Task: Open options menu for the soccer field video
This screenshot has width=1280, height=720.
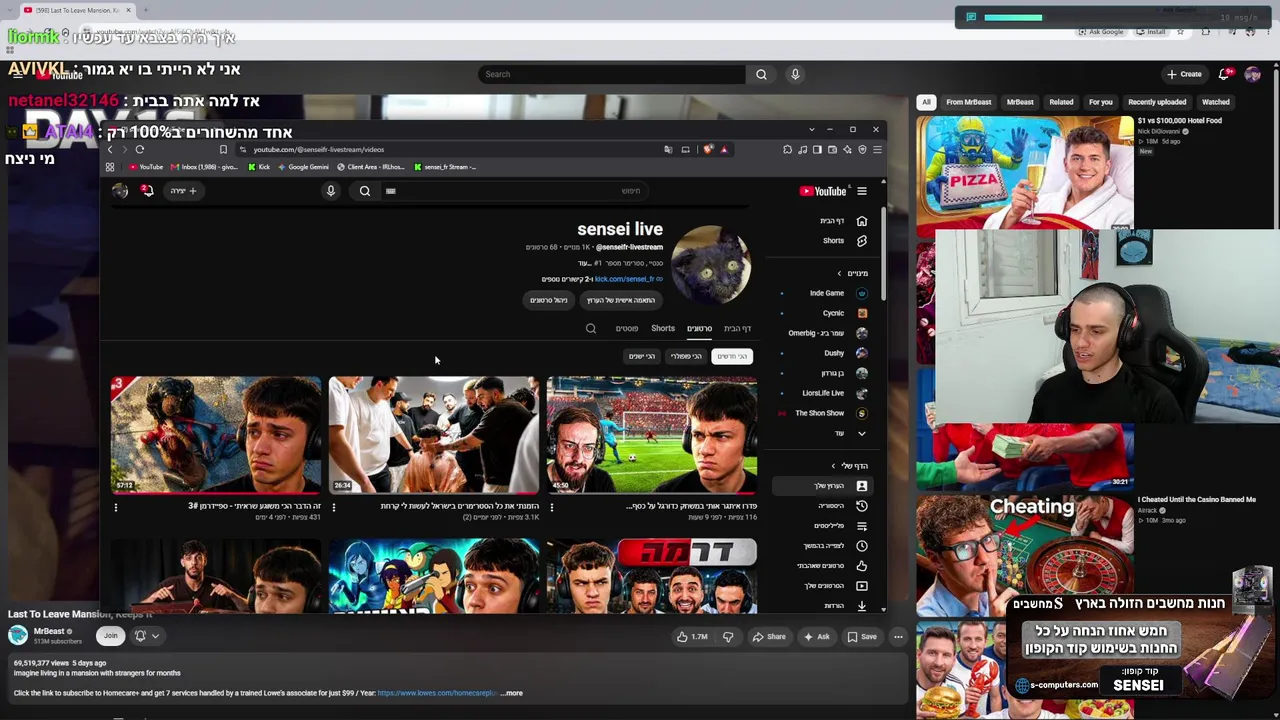Action: tap(551, 507)
